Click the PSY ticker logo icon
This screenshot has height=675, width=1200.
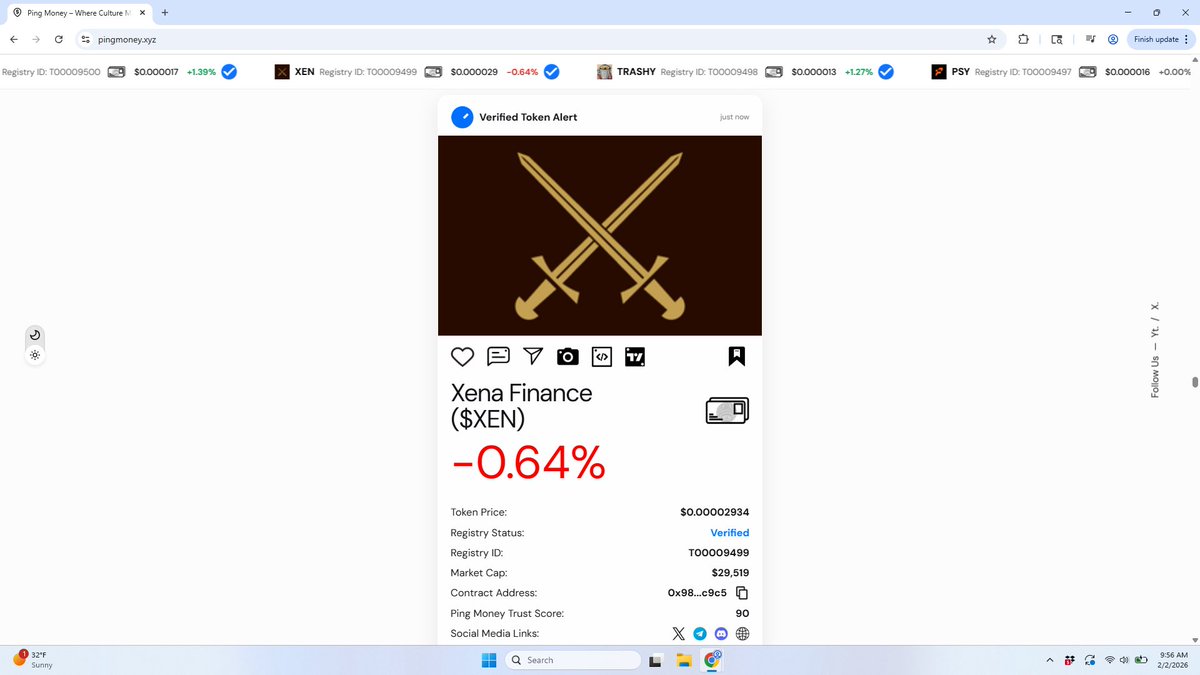click(x=938, y=72)
